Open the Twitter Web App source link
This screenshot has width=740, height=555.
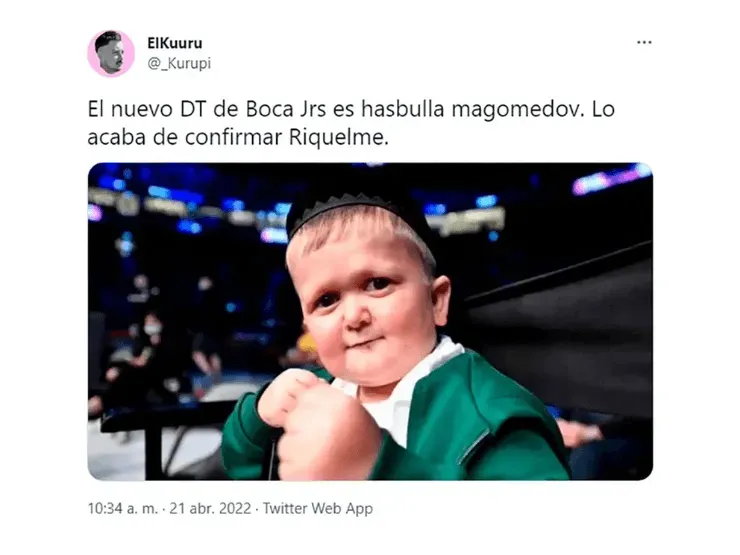pos(318,508)
